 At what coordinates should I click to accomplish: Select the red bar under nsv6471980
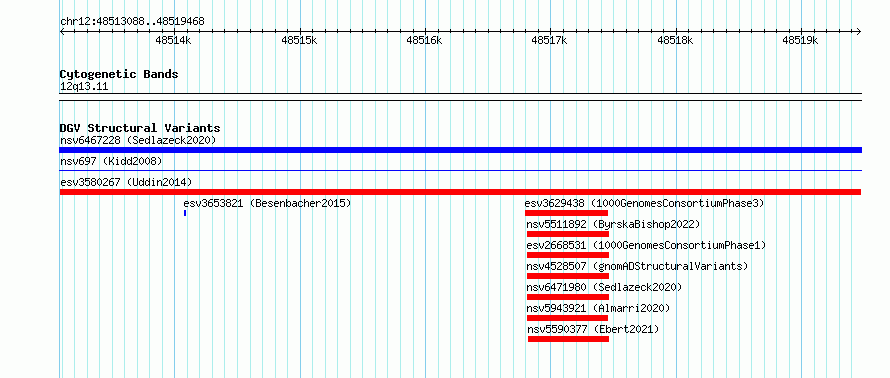(x=568, y=297)
